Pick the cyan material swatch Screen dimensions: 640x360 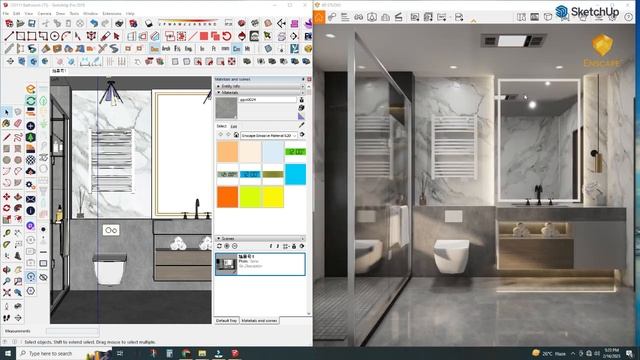point(296,174)
